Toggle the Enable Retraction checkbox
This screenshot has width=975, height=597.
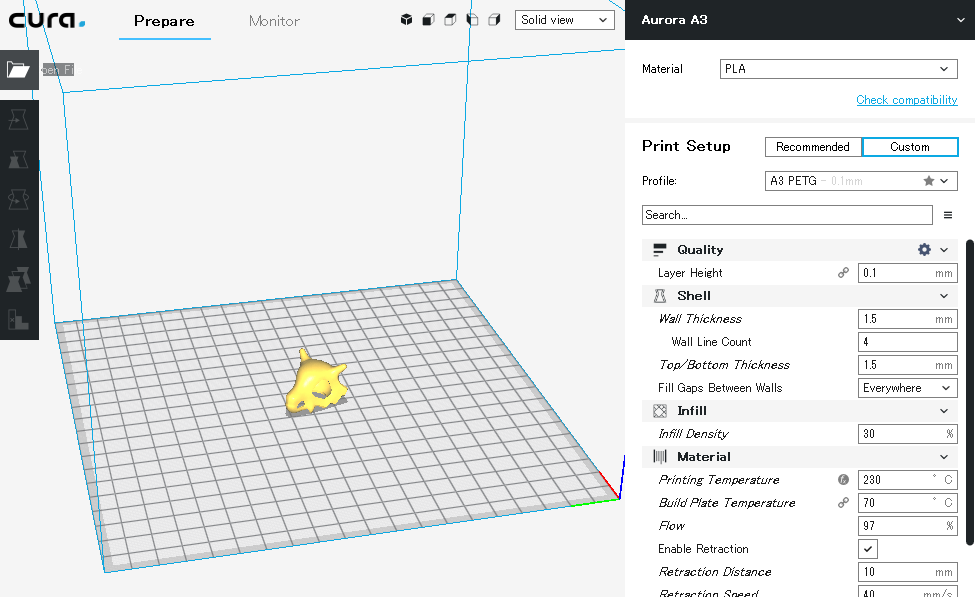(868, 549)
